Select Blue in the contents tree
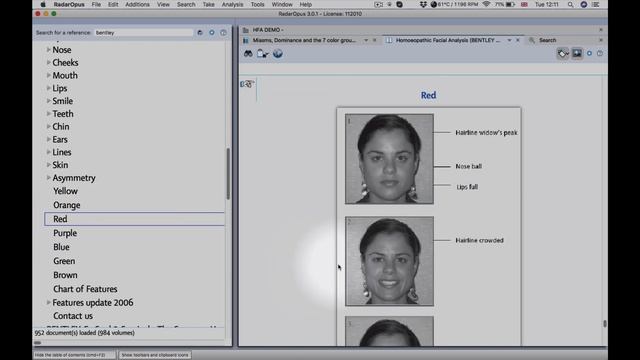Image resolution: width=640 pixels, height=360 pixels. (x=61, y=247)
